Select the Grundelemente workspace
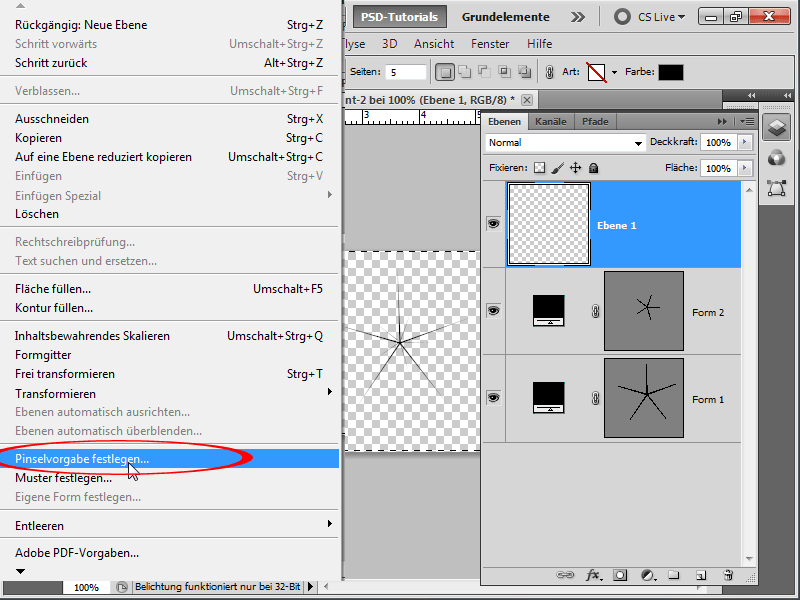 pyautogui.click(x=506, y=17)
